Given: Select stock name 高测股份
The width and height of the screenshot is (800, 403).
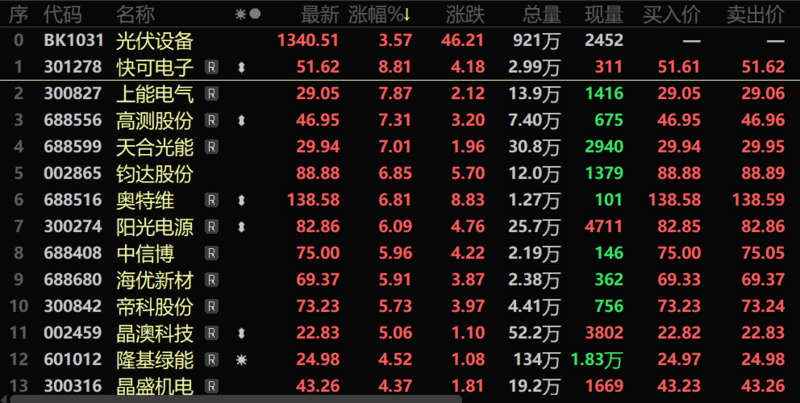Looking at the screenshot, I should (x=155, y=120).
